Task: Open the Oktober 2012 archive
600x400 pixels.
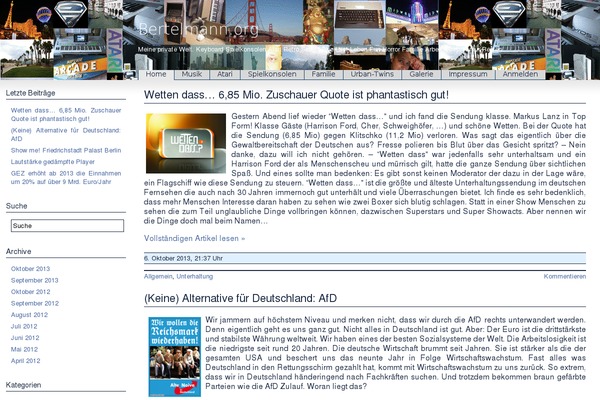Action: click(x=30, y=292)
